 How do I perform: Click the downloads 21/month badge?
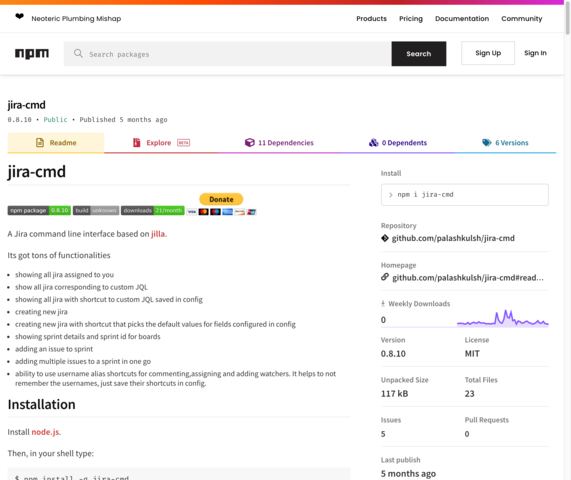coord(153,211)
